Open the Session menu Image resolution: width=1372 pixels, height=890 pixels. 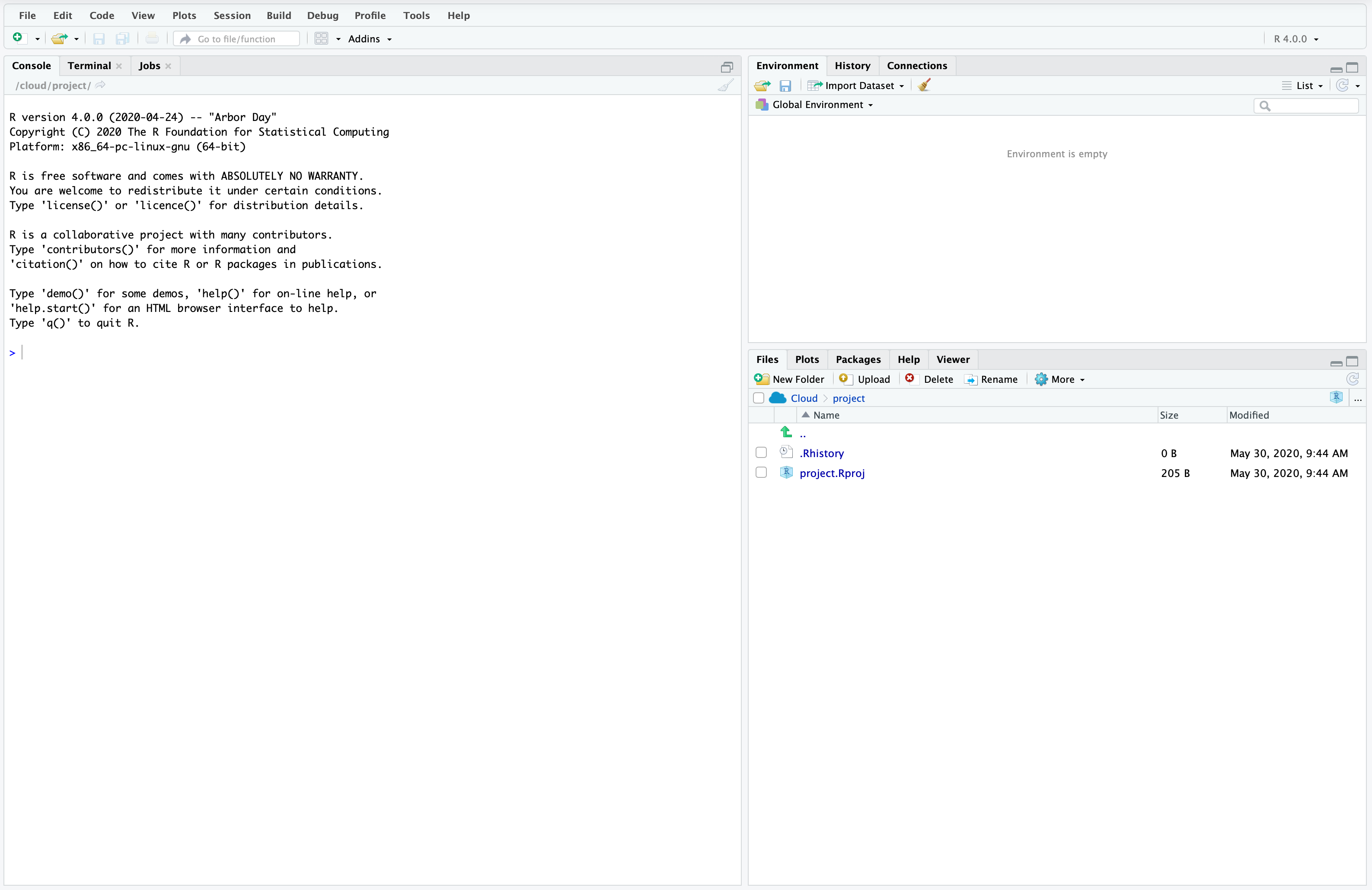(232, 16)
